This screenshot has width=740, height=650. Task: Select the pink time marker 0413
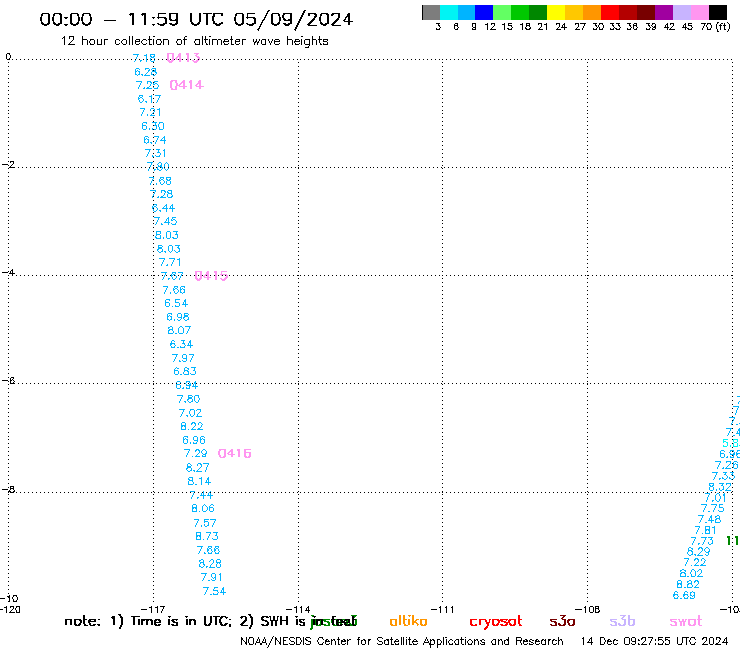[183, 58]
